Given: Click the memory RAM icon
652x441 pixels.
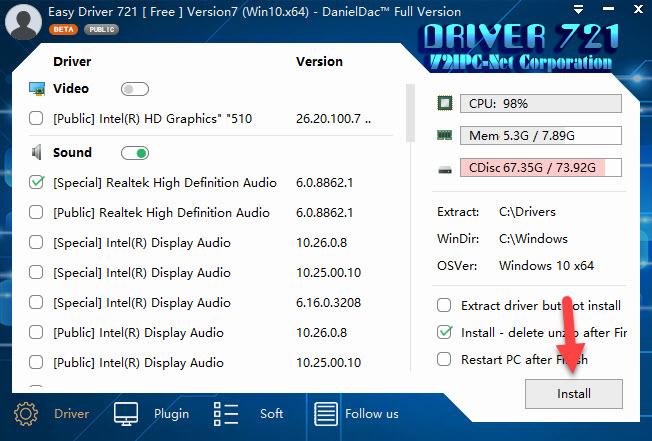Looking at the screenshot, I should pyautogui.click(x=445, y=135).
